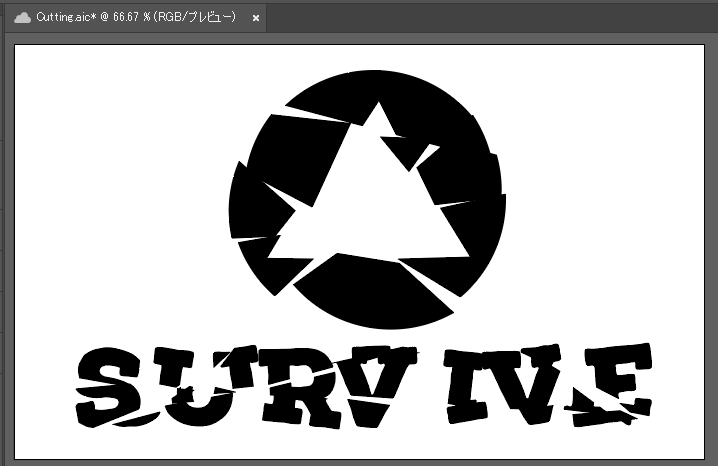Click the cloud document icon in tab

pos(22,18)
